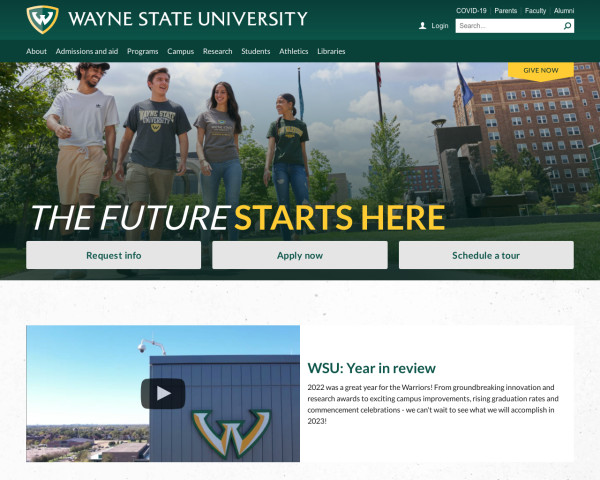
Task: Select Students in the navigation bar
Action: (x=256, y=51)
